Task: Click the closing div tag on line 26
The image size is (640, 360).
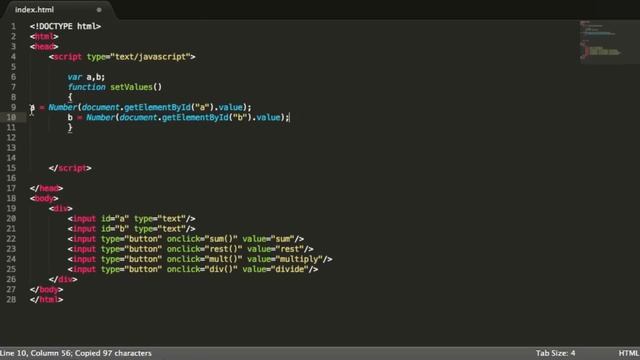Action: pyautogui.click(x=63, y=280)
